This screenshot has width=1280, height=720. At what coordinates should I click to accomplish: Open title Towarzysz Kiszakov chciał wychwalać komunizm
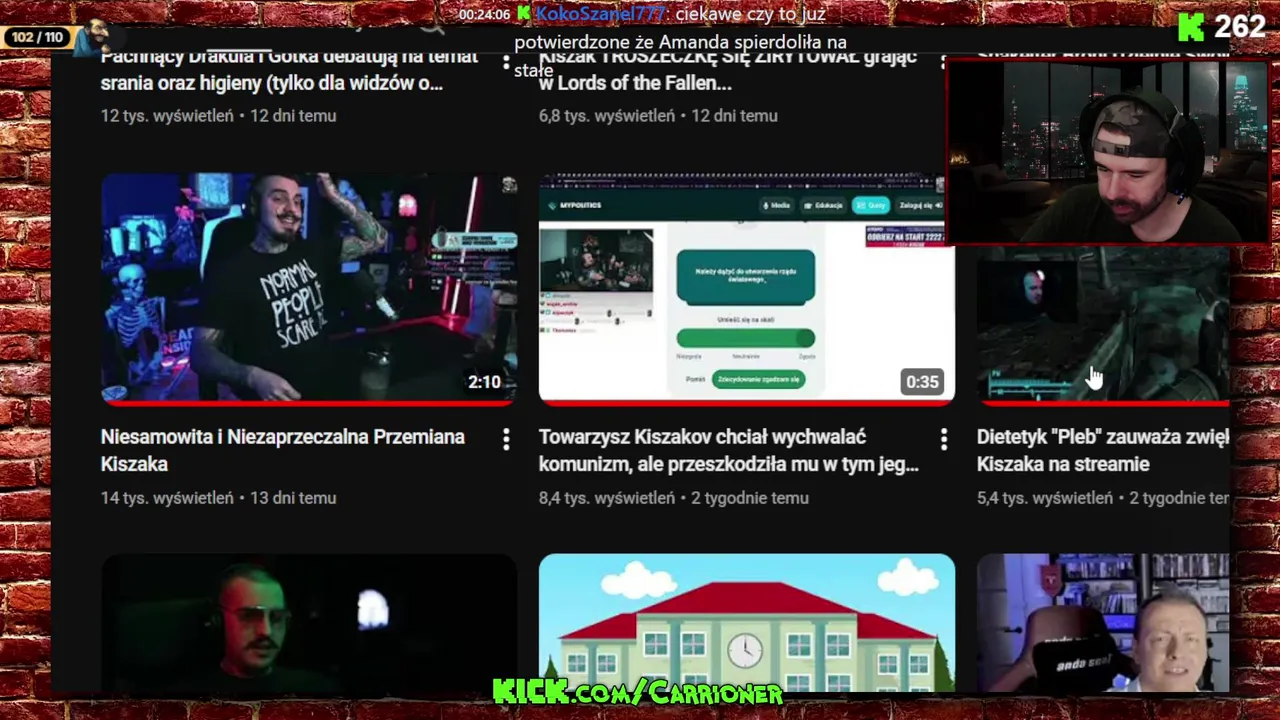tap(728, 450)
